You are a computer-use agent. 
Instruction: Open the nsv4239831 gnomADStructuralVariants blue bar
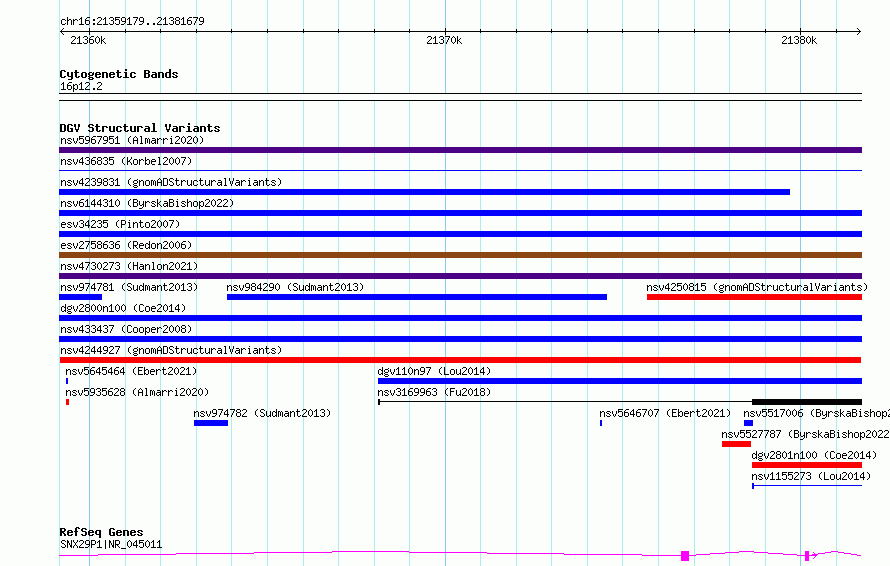coord(425,192)
